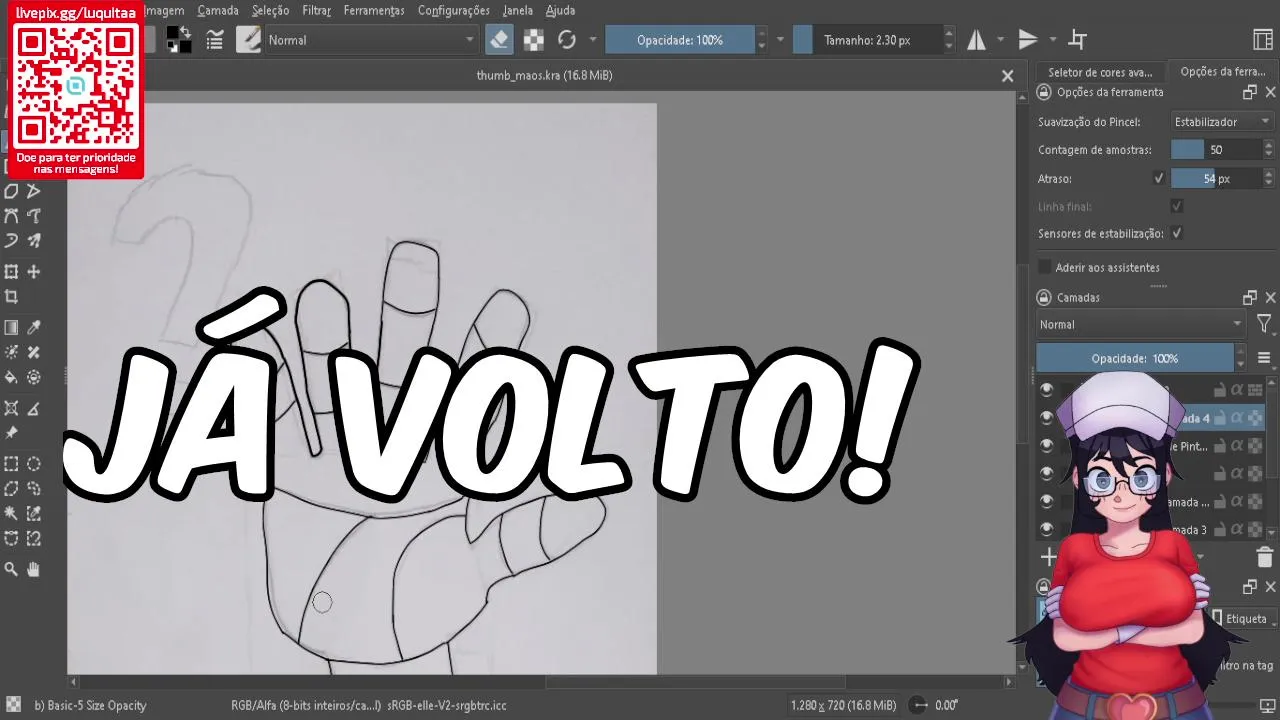This screenshot has width=1280, height=720.
Task: Select the Colorize mask tool
Action: [11, 353]
